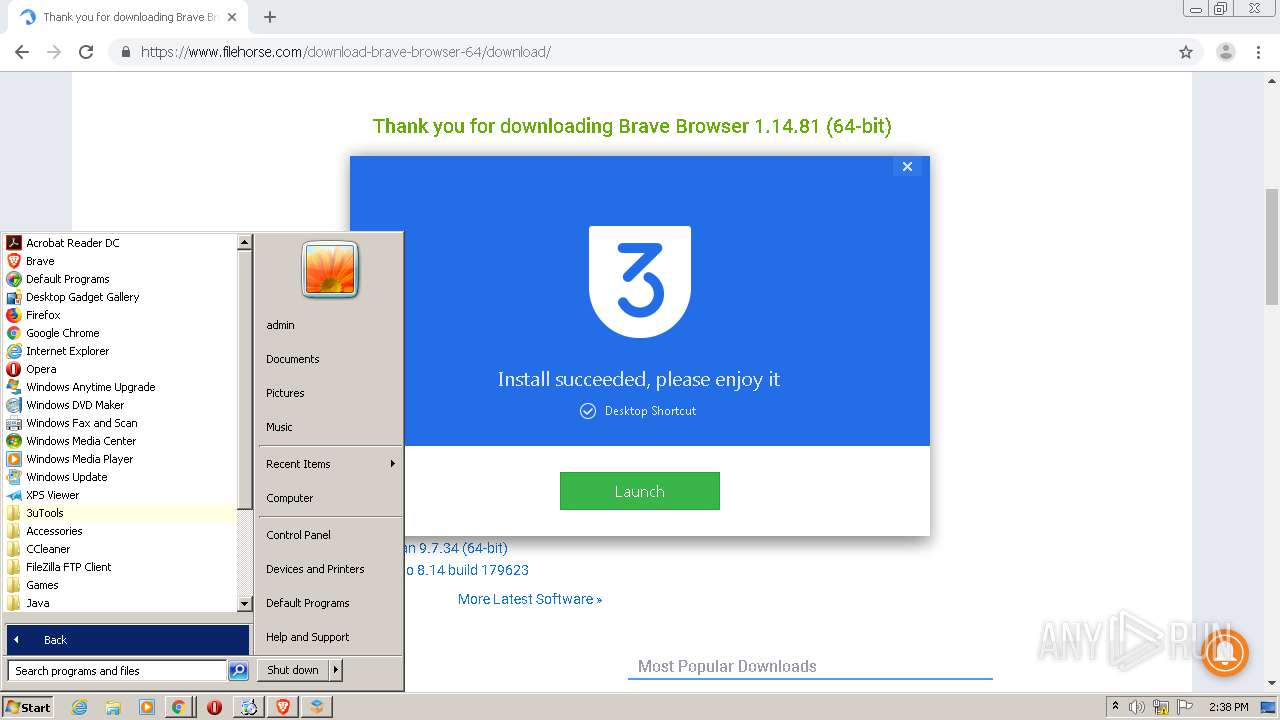
Task: Click the orange notification bell
Action: click(x=1225, y=653)
